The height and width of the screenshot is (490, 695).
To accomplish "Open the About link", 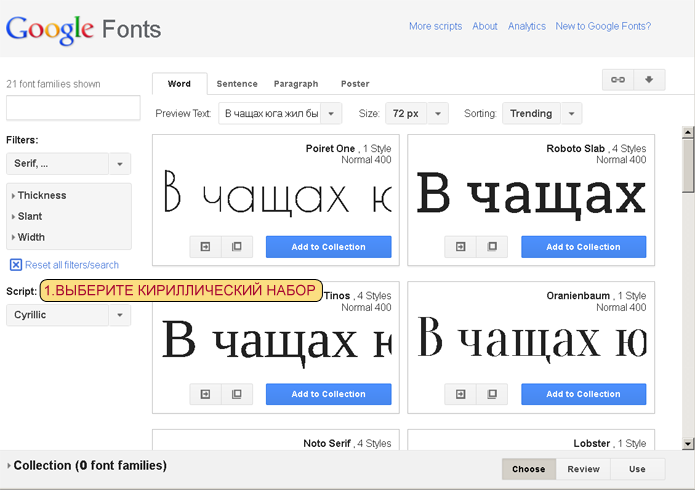I will [484, 26].
